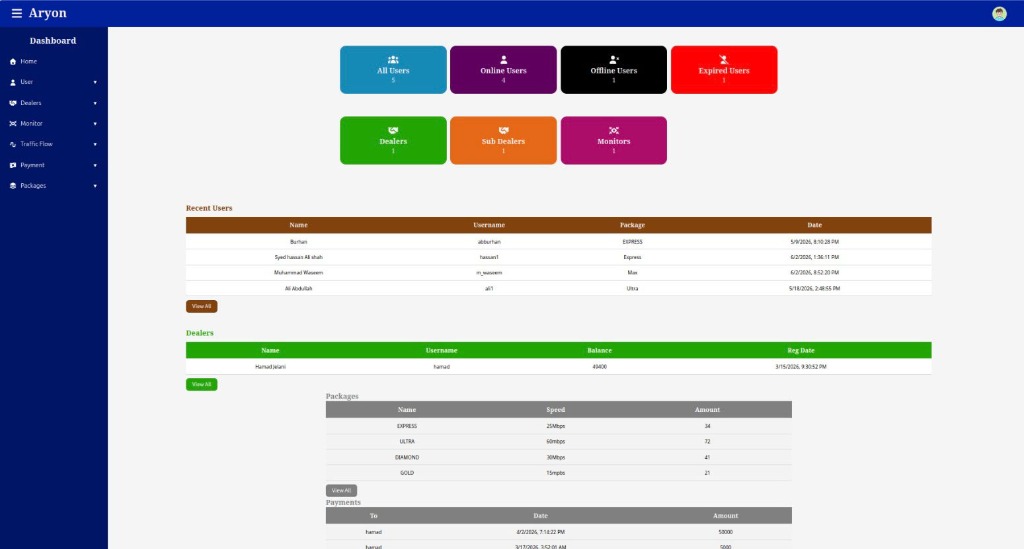Expand the Monitor submenu arrow
Image resolution: width=1024 pixels, height=549 pixels.
(x=95, y=123)
